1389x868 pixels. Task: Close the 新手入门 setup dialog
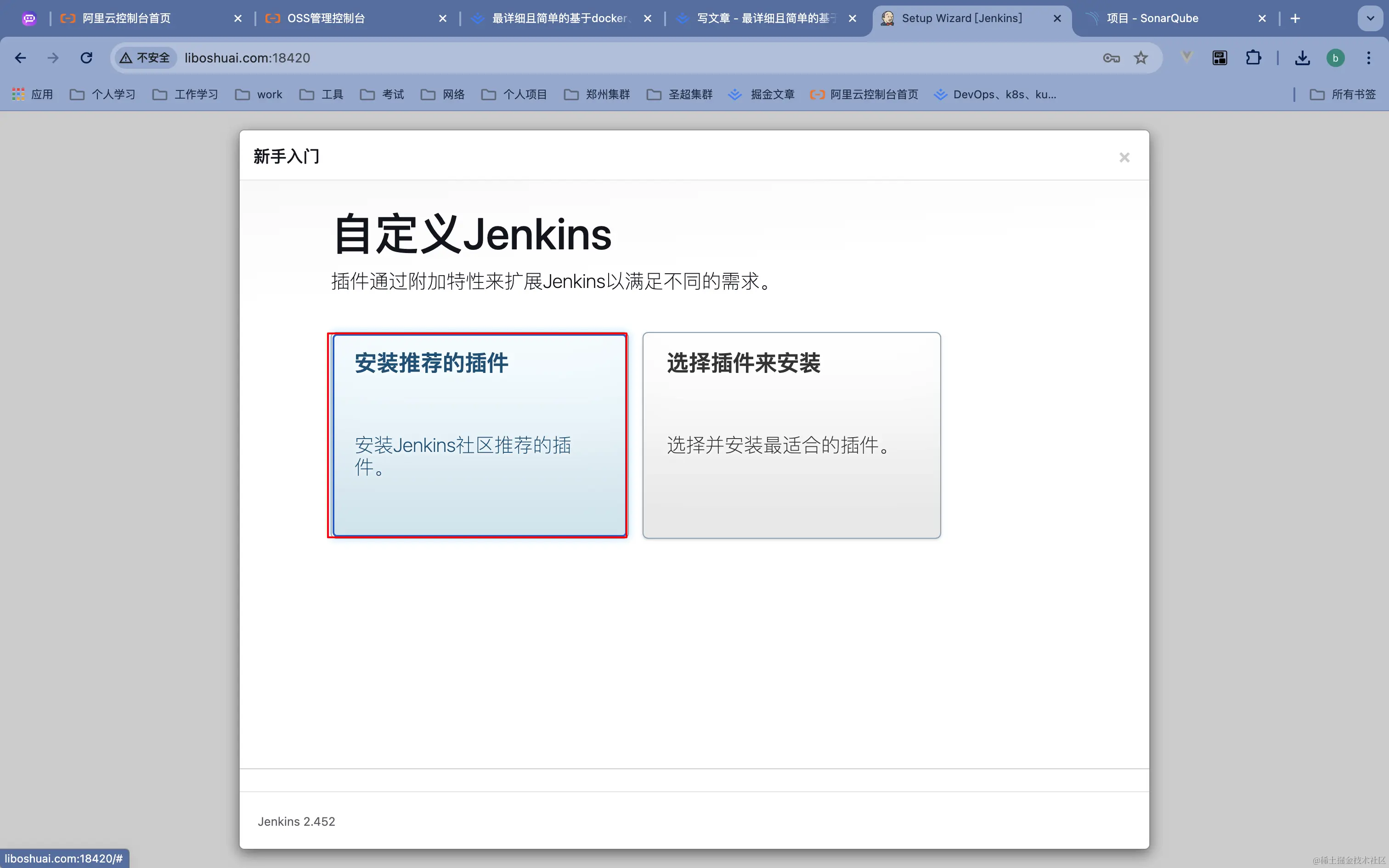(x=1124, y=157)
